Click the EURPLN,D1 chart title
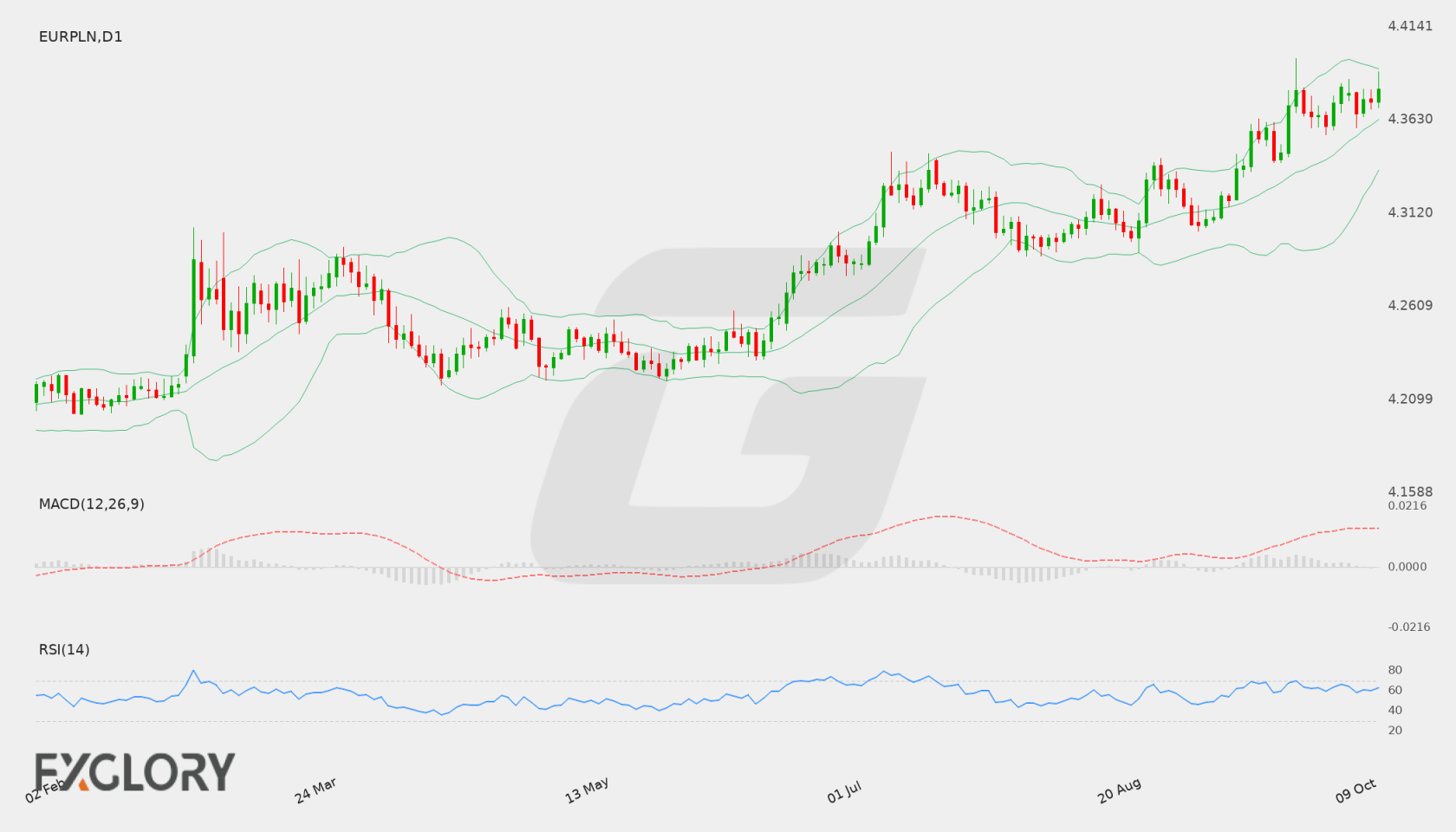 tap(81, 36)
